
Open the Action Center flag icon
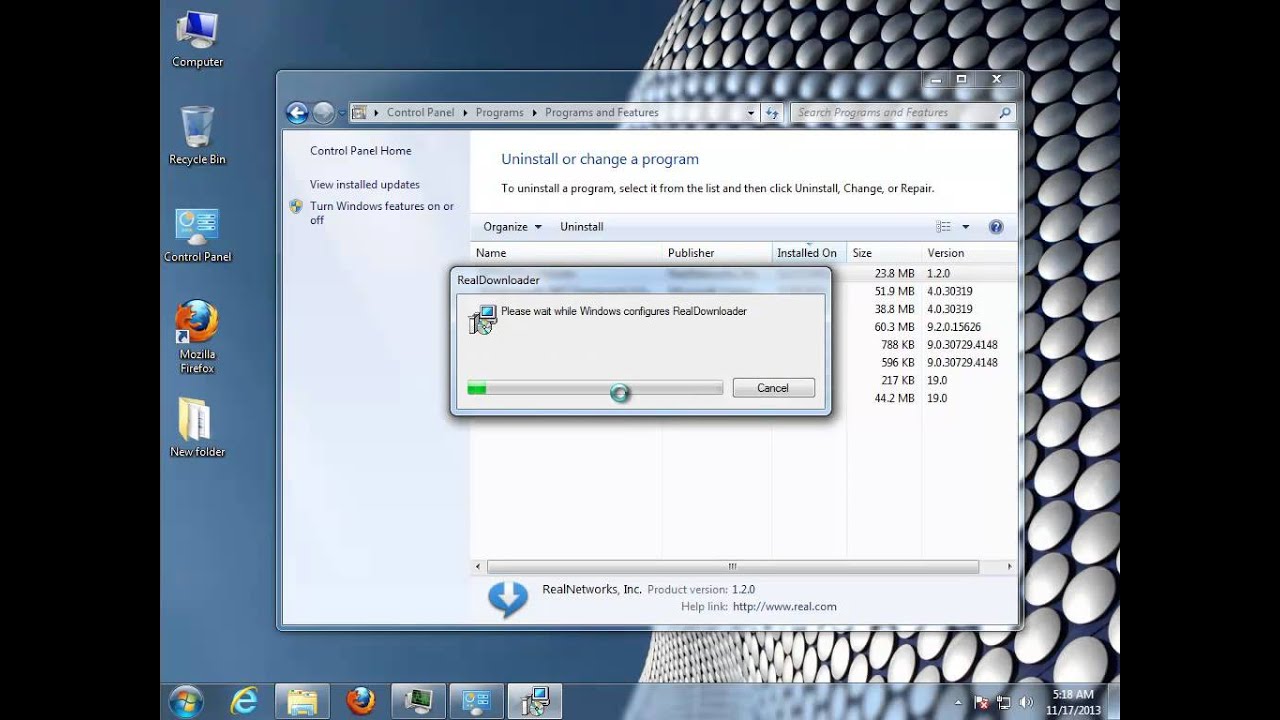[981, 702]
